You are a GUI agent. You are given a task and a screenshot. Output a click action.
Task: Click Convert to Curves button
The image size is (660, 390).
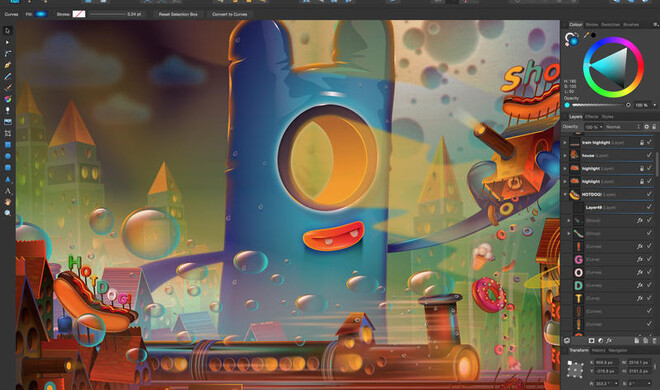(x=229, y=14)
